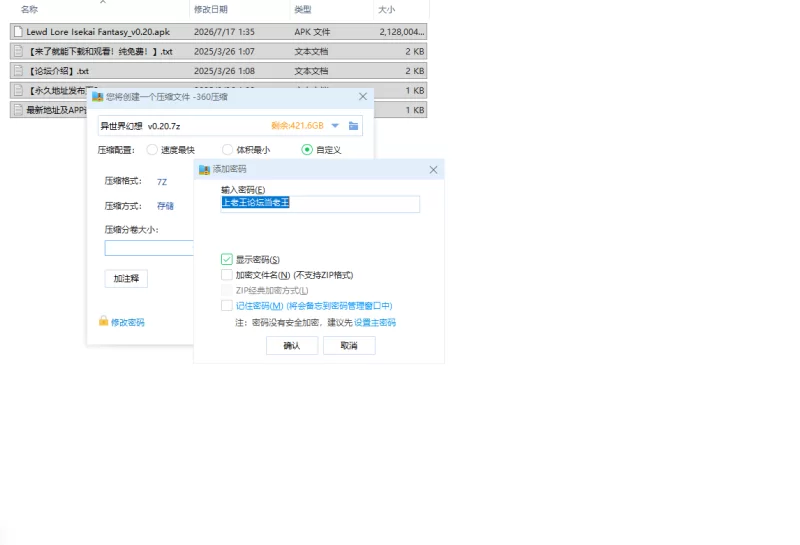Image resolution: width=800 pixels, height=545 pixels.
Task: Toggle the 显示密码(S) checkbox
Action: pos(227,259)
